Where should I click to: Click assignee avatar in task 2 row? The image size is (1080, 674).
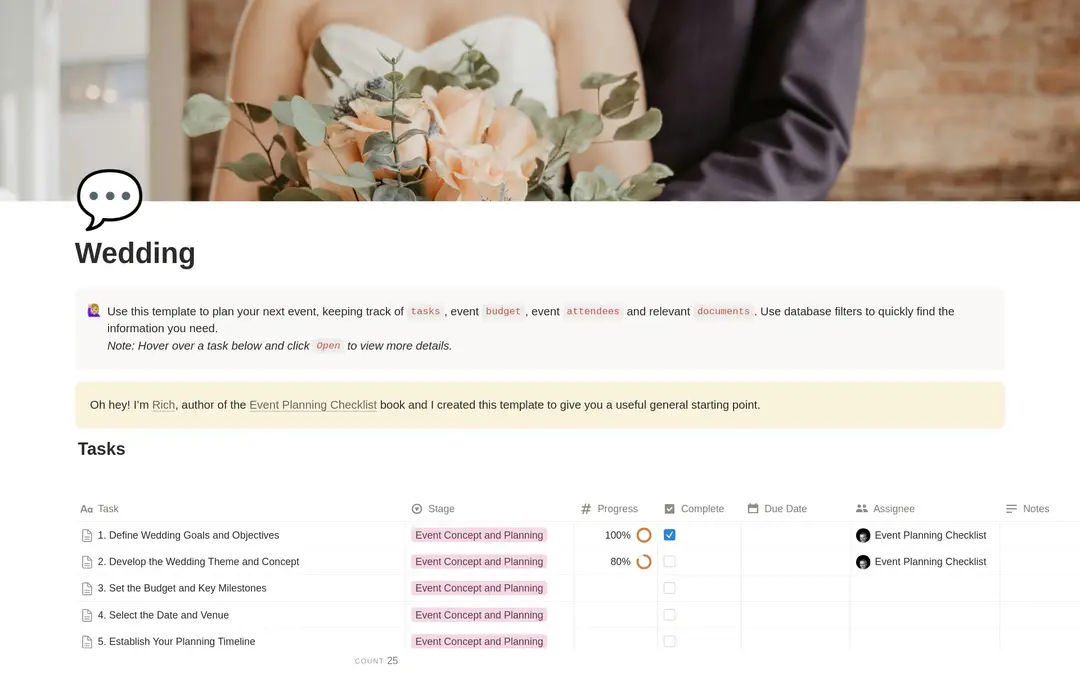[863, 562]
